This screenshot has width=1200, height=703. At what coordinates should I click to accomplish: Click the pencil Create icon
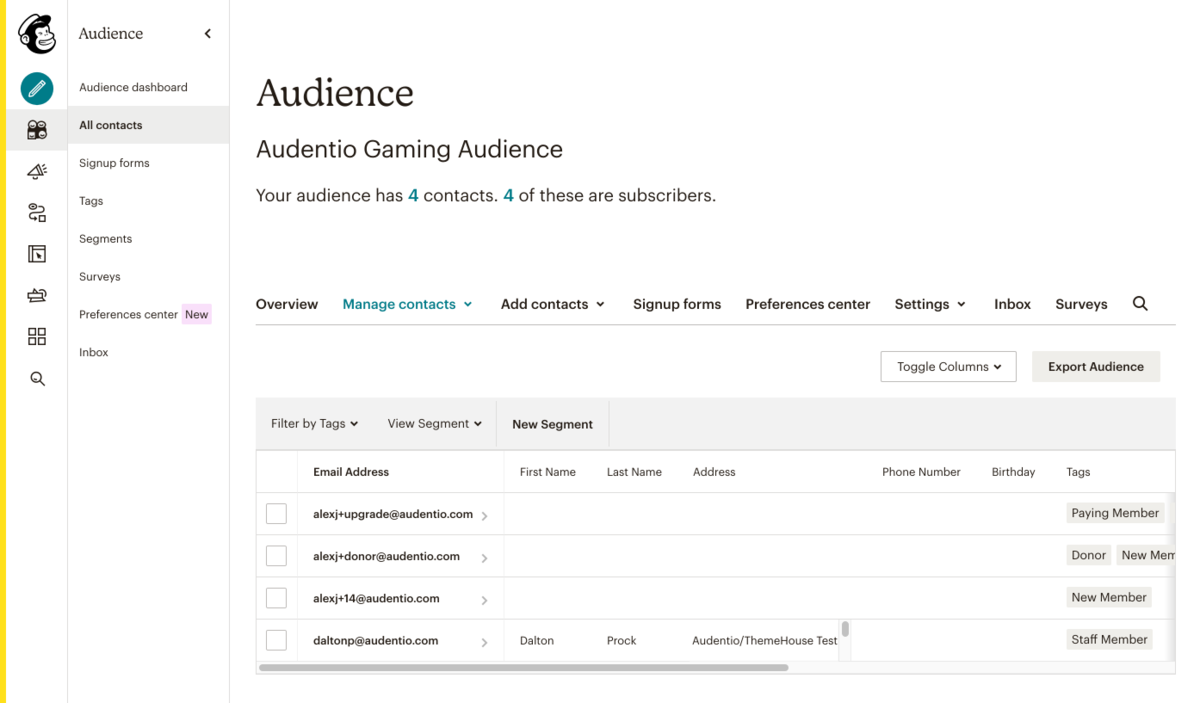pyautogui.click(x=37, y=89)
